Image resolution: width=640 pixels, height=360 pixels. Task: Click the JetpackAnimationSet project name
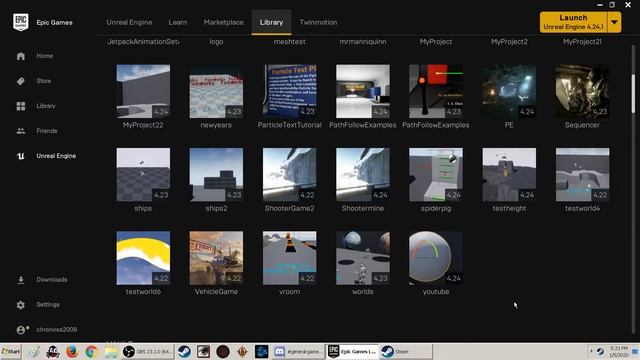(x=143, y=42)
